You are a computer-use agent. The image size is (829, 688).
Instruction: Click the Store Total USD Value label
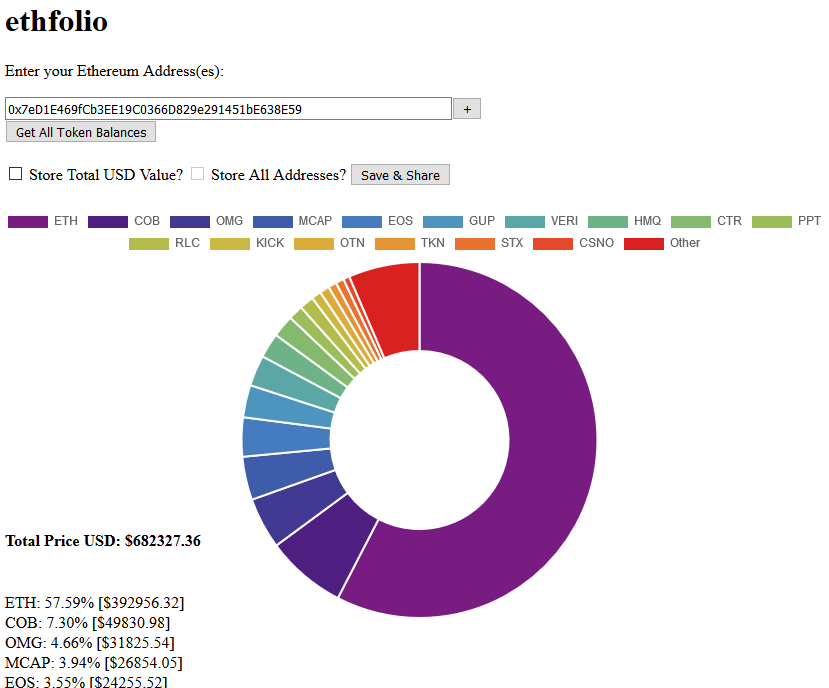(x=106, y=175)
